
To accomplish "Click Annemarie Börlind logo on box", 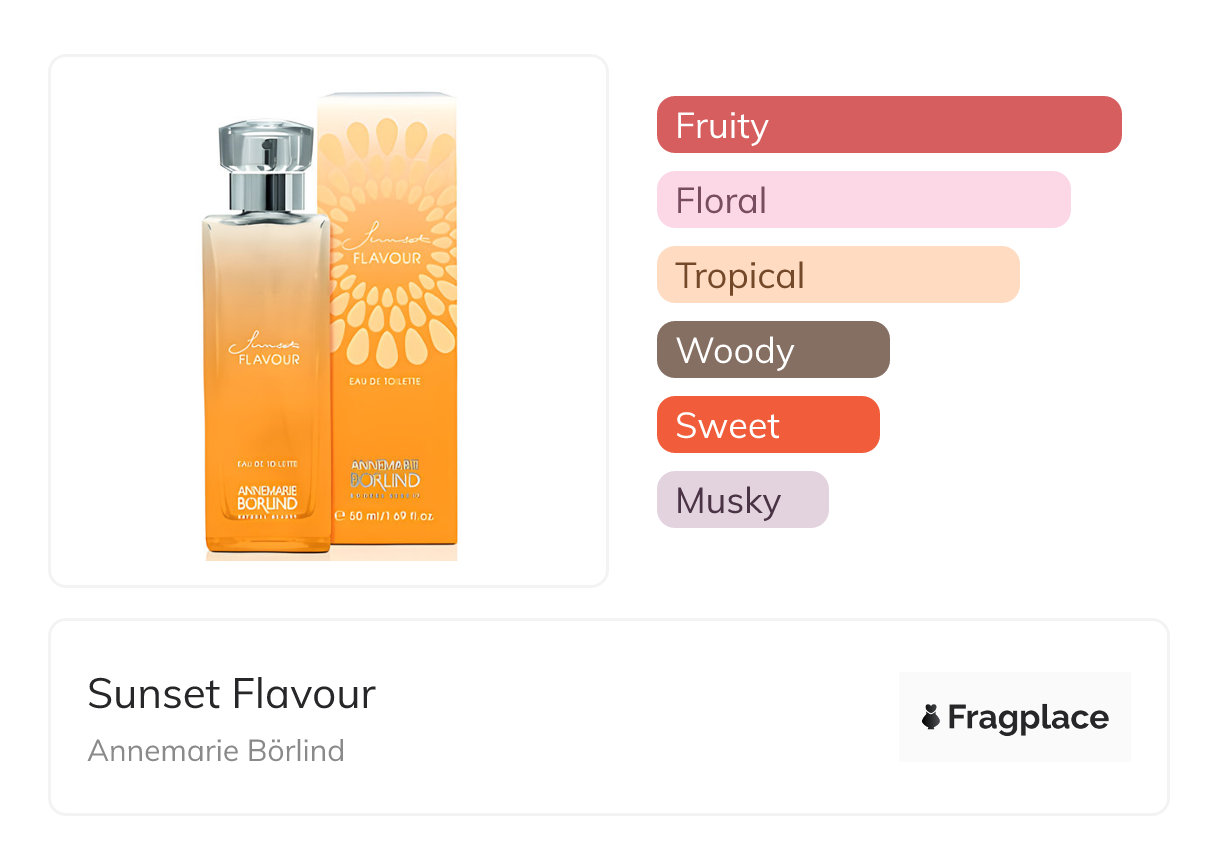I will click(x=386, y=474).
